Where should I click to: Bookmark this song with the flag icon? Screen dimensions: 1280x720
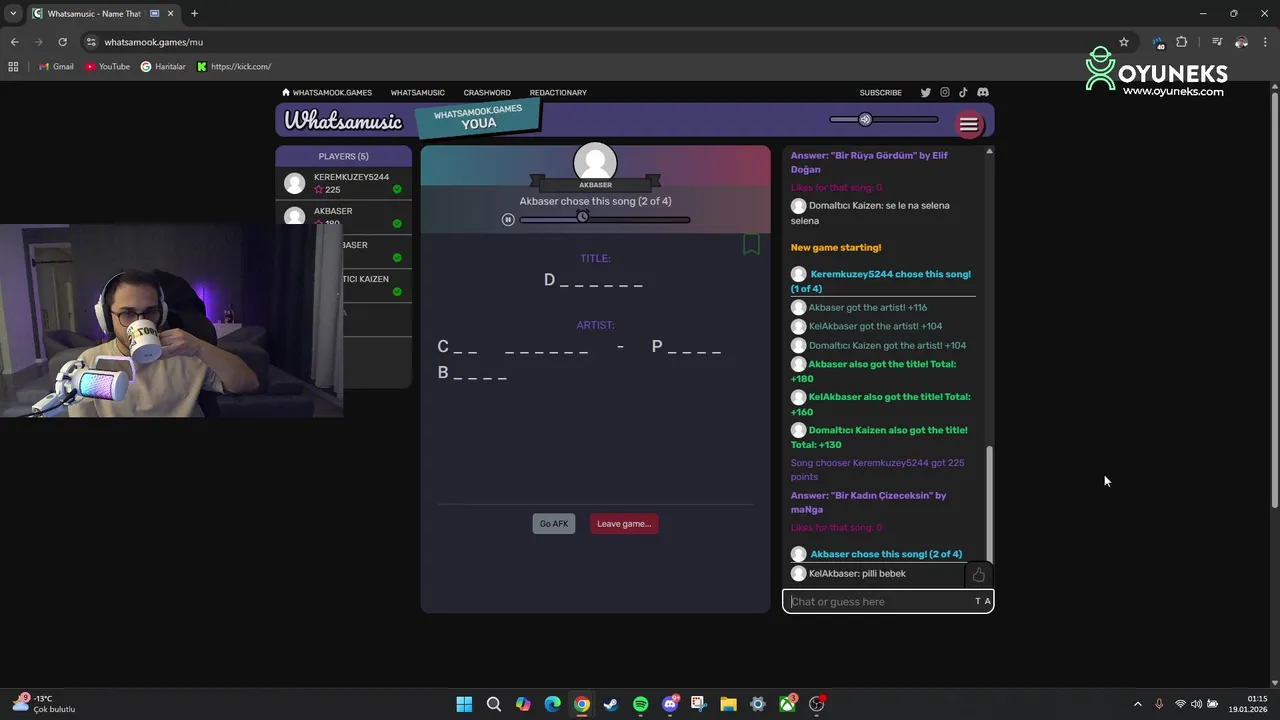(x=751, y=244)
